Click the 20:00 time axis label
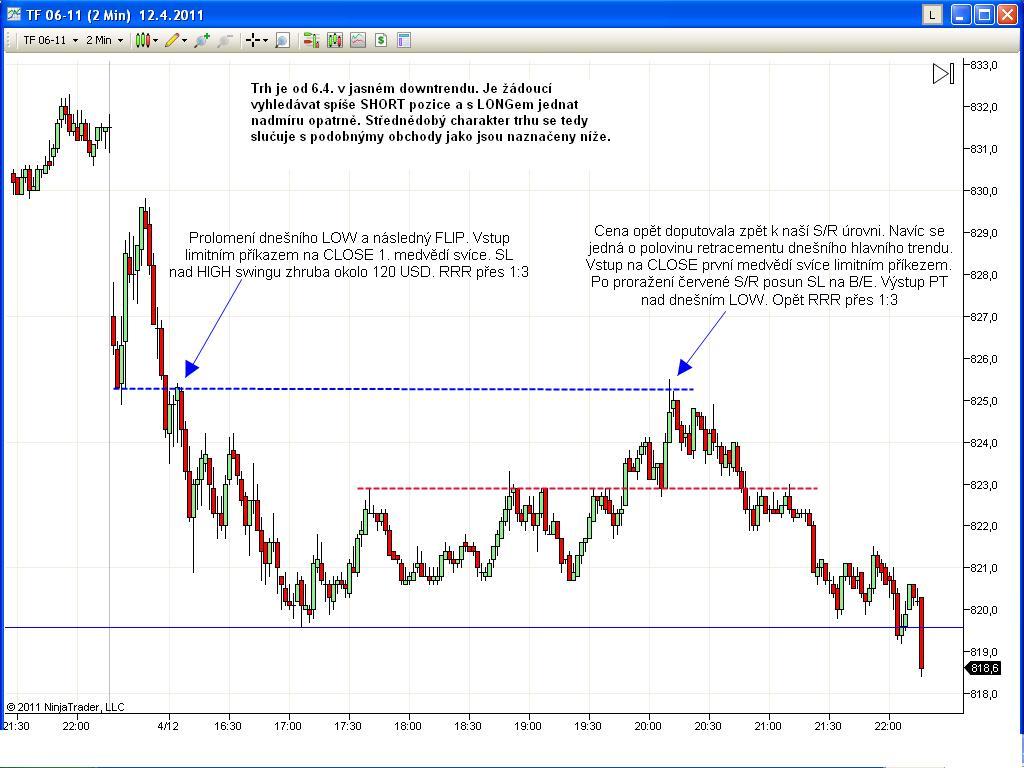Screen dimensions: 1024x768 tap(648, 726)
